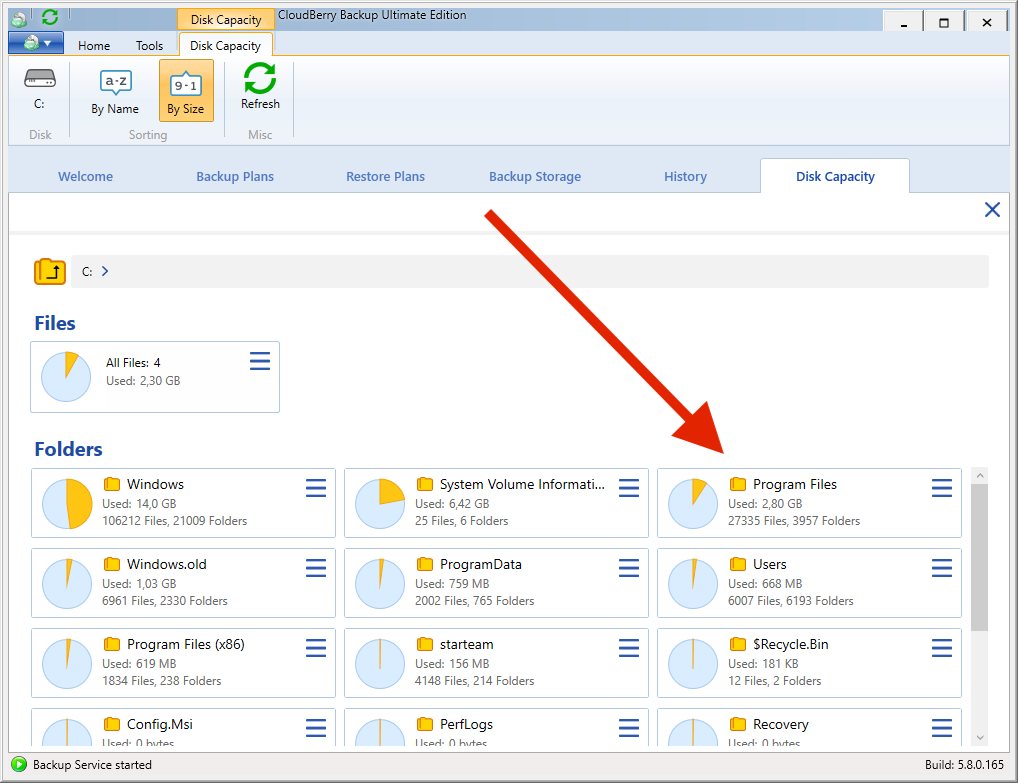Click the Config.Msi folder name

[160, 724]
